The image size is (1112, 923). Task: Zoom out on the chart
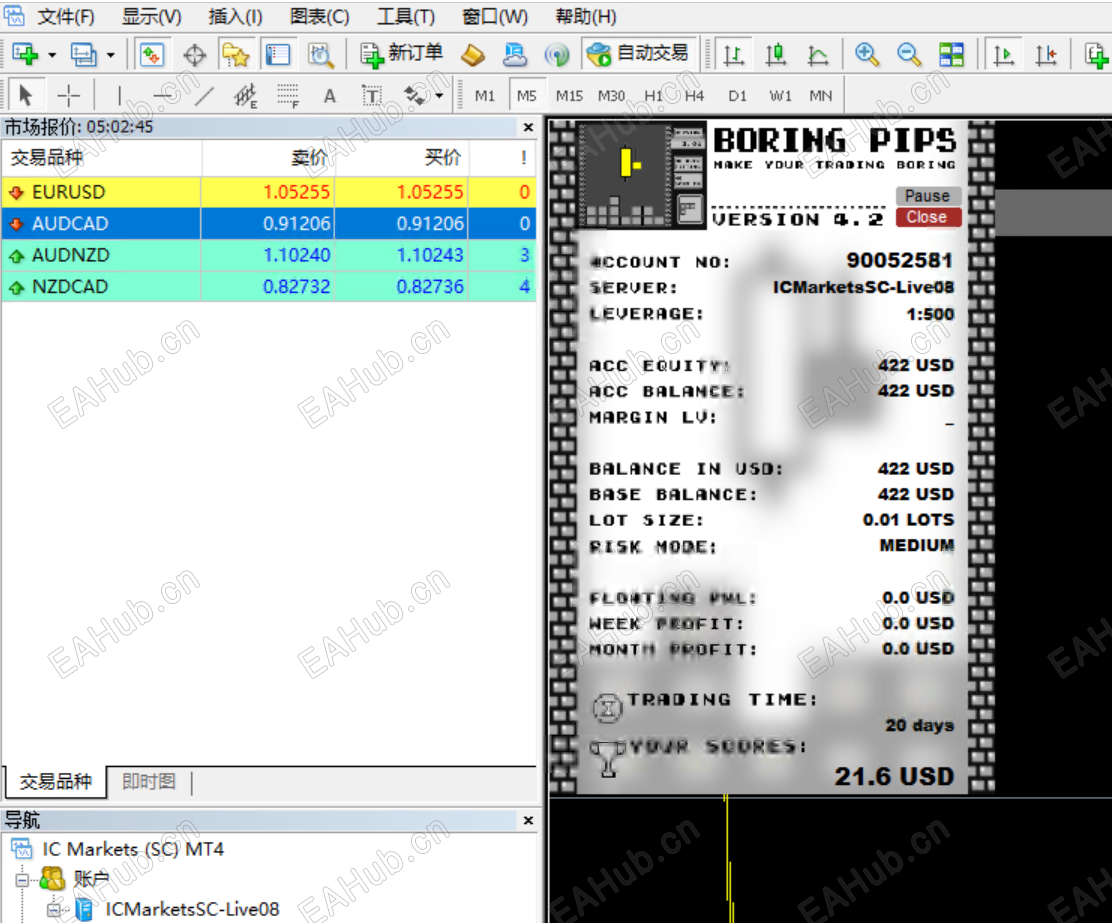[908, 55]
